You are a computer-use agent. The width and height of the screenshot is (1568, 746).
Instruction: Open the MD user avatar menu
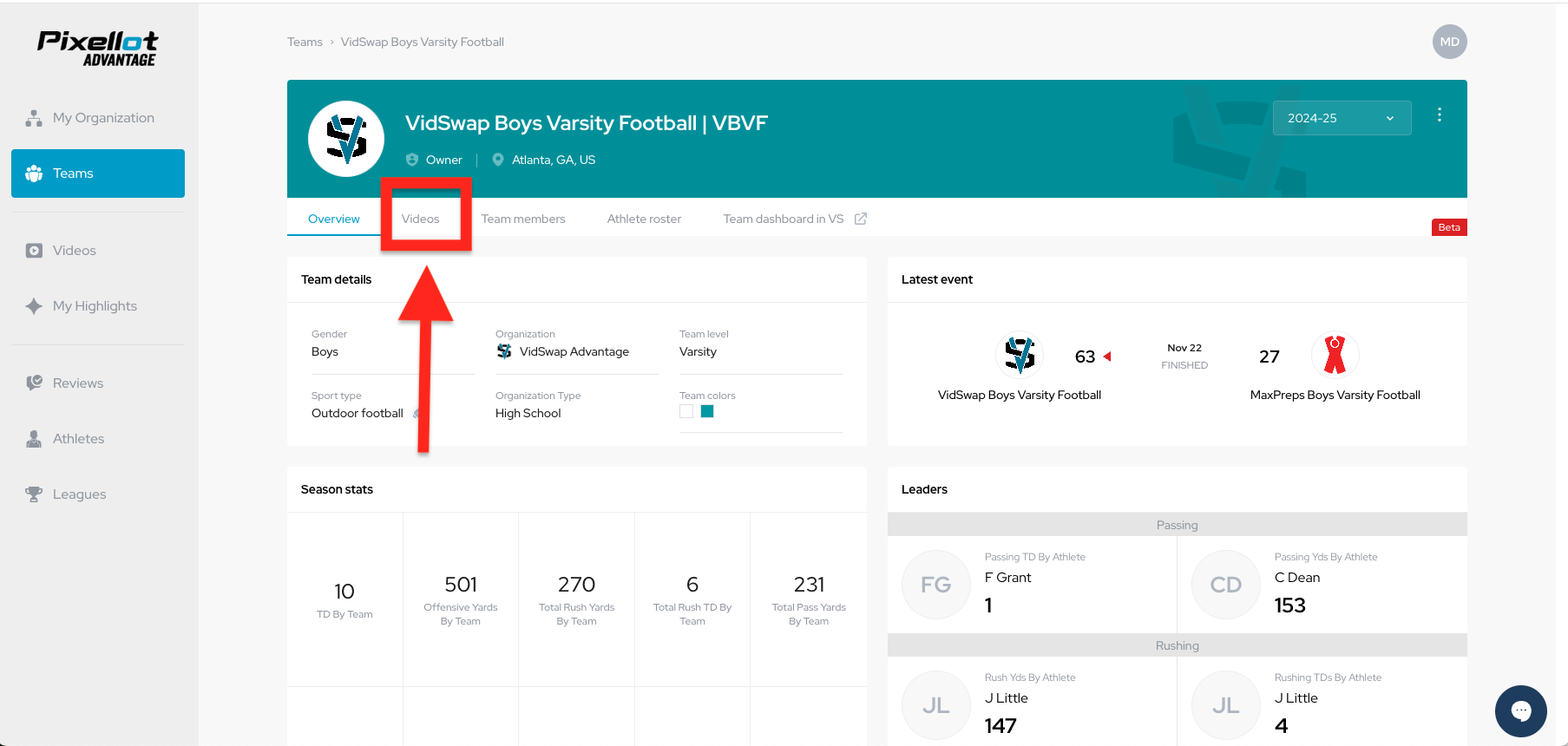click(x=1449, y=42)
